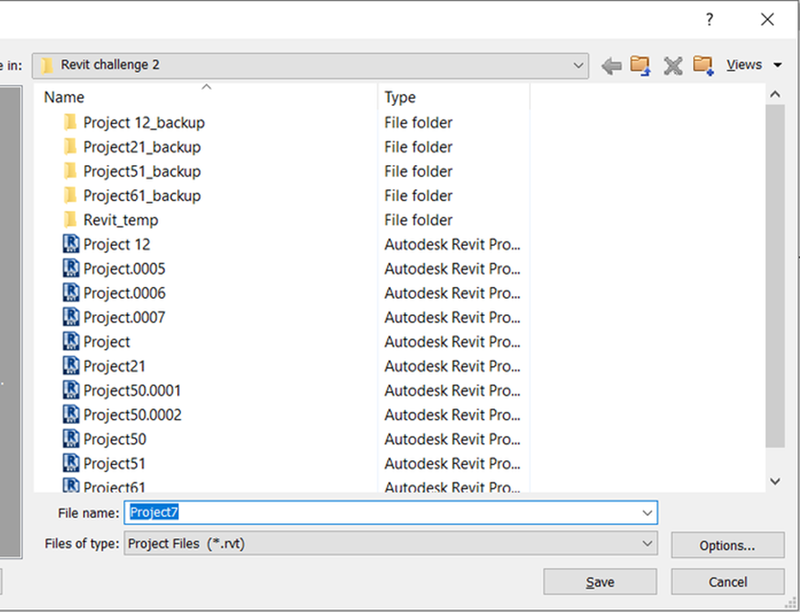
Task: Click the 'File folder' type cell for Project 12_backup
Action: click(418, 122)
